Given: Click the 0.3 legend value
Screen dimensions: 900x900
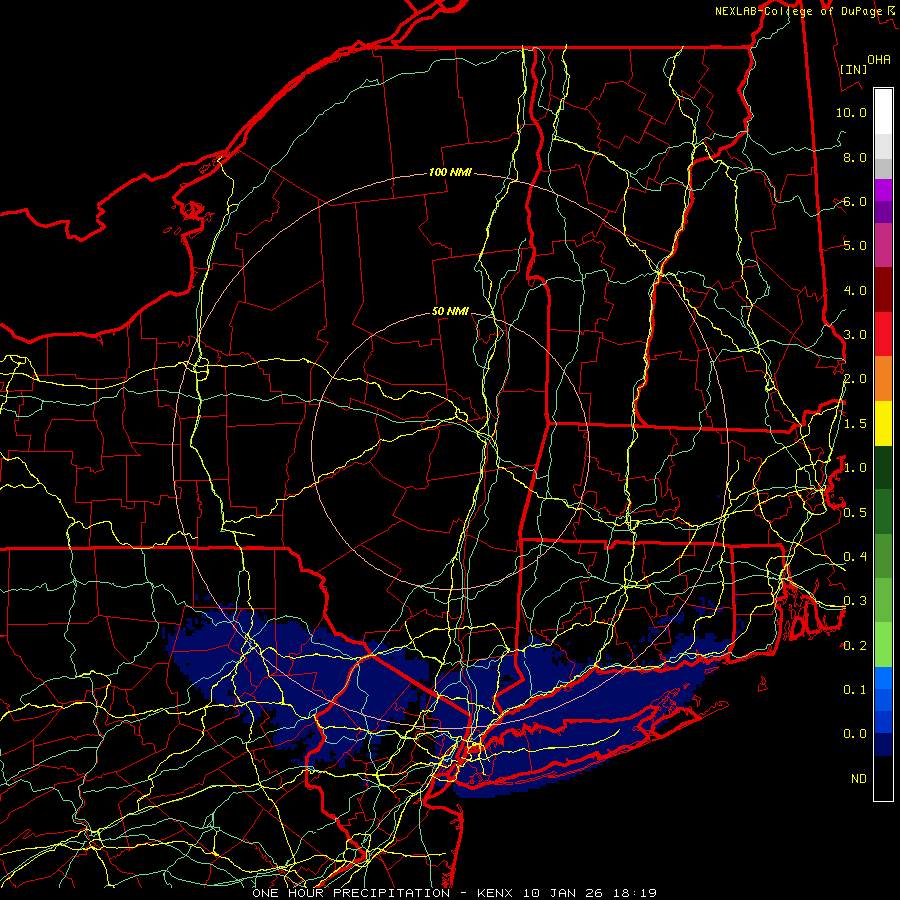Looking at the screenshot, I should (854, 601).
